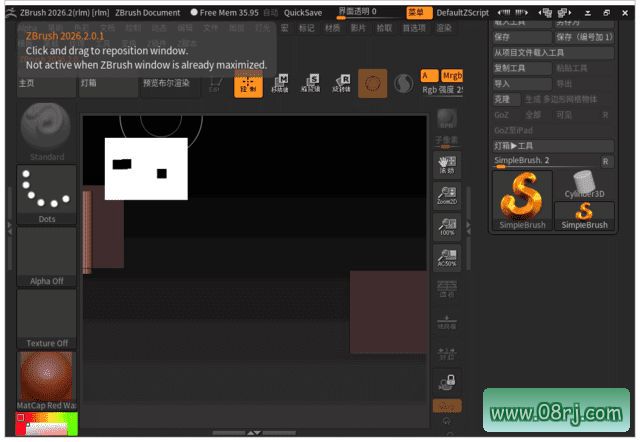Open the Dots stroke type picker
Screen dimensions: 640x442
click(47, 195)
